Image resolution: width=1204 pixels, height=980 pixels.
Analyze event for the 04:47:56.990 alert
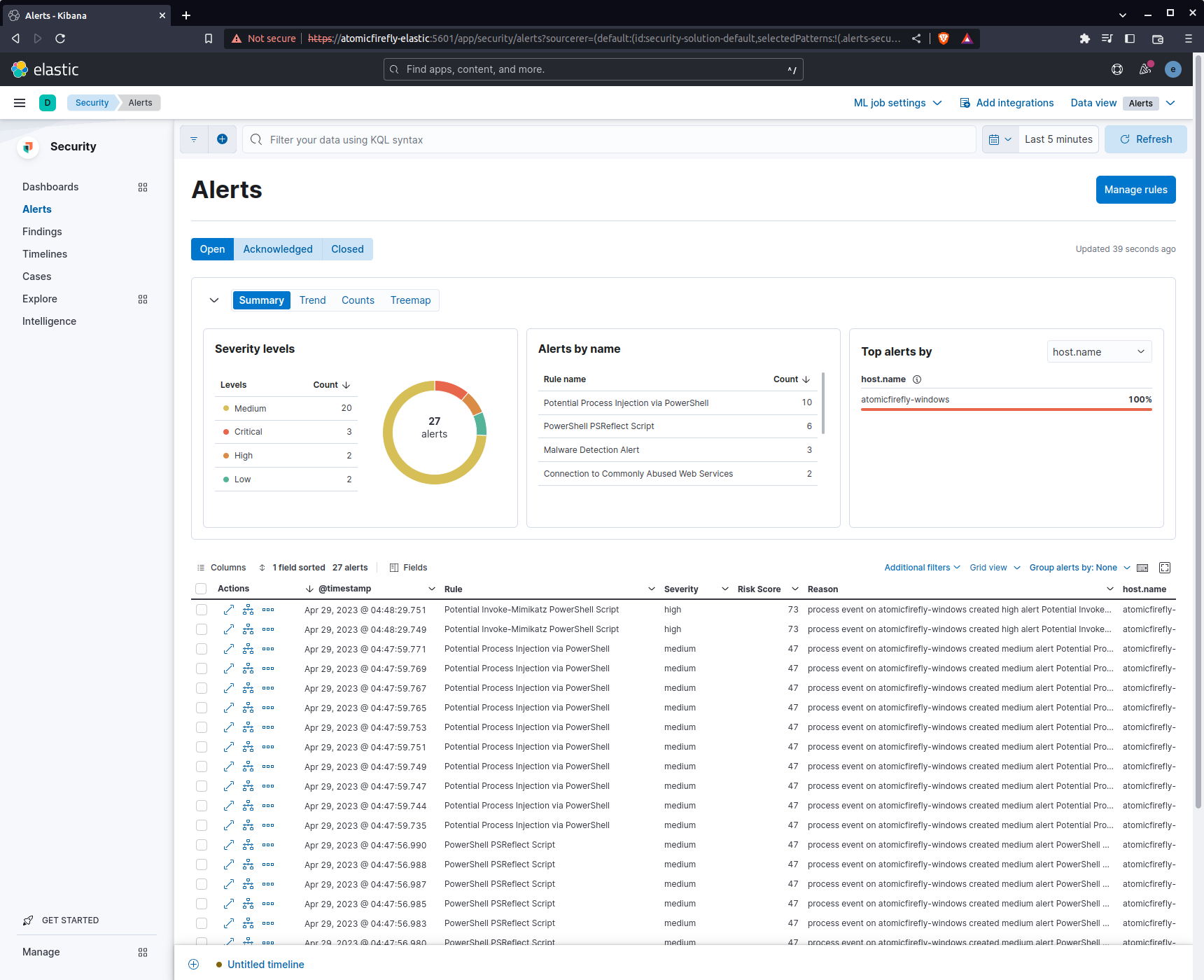[248, 845]
